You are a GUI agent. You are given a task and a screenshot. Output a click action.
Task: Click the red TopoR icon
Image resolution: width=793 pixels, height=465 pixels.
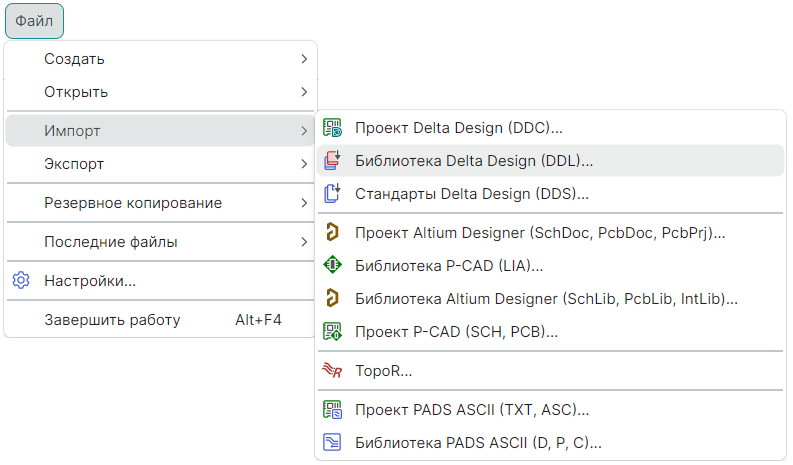333,371
